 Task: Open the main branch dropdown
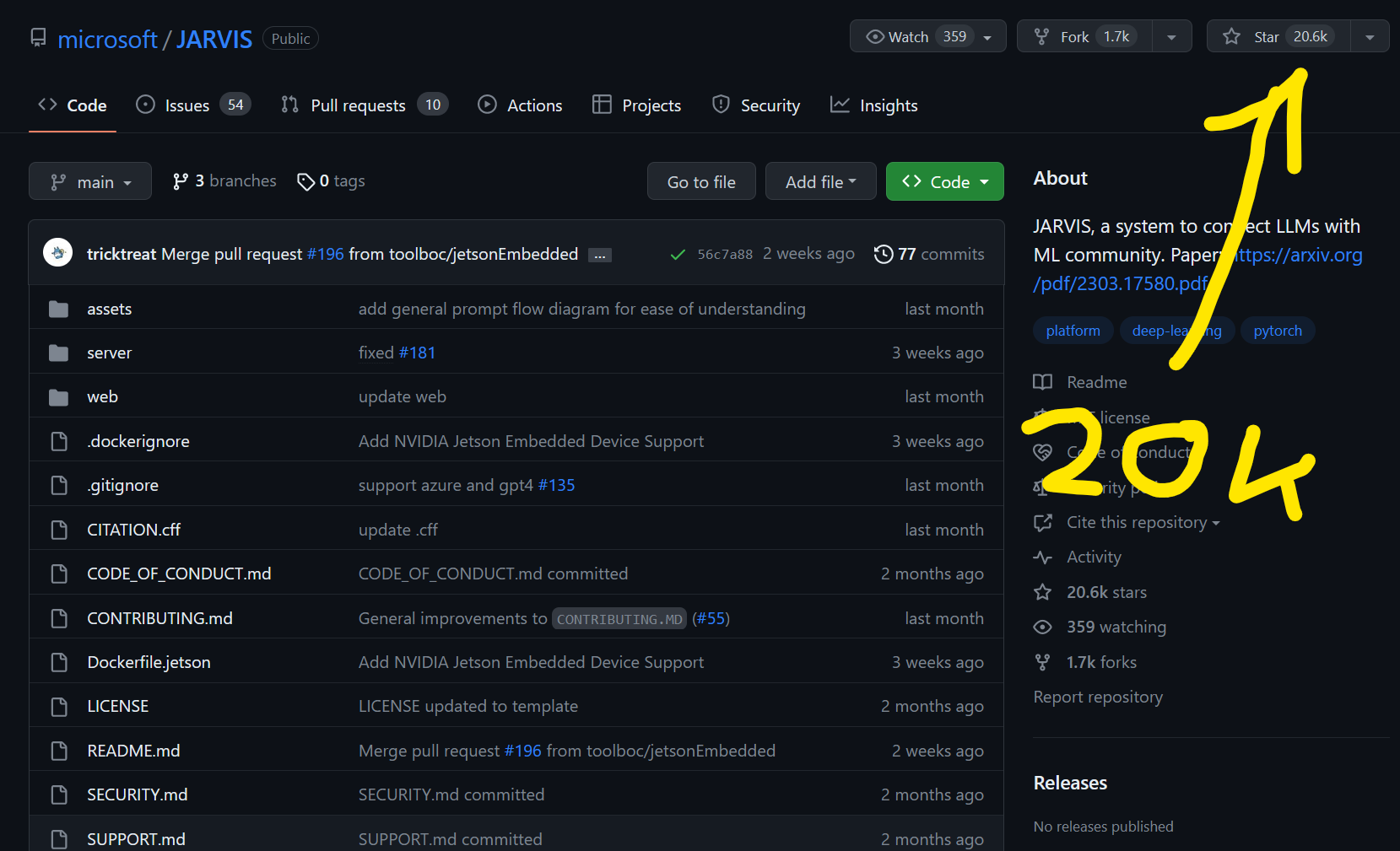(90, 181)
